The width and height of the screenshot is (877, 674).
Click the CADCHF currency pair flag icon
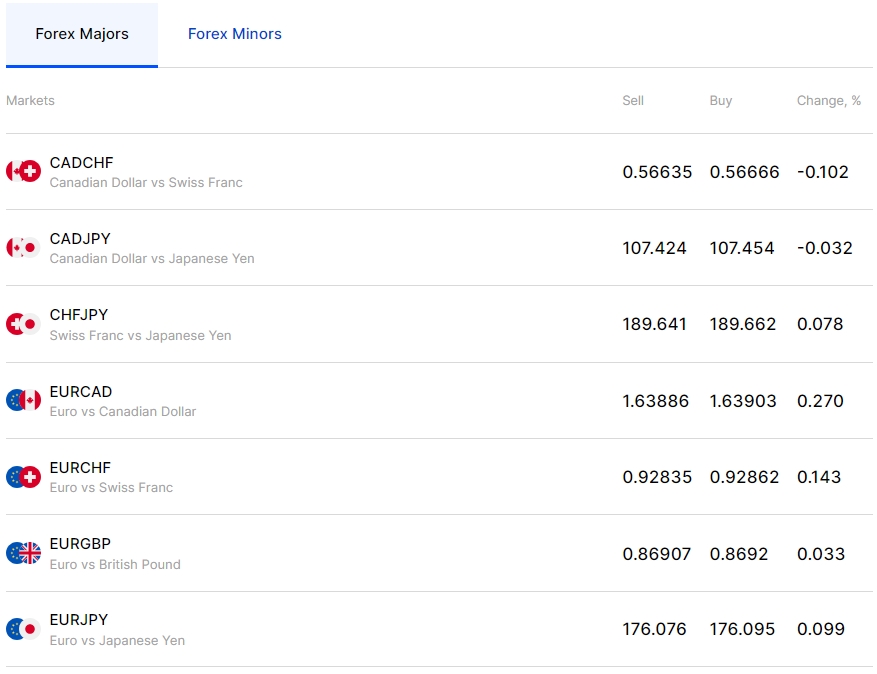[x=23, y=171]
